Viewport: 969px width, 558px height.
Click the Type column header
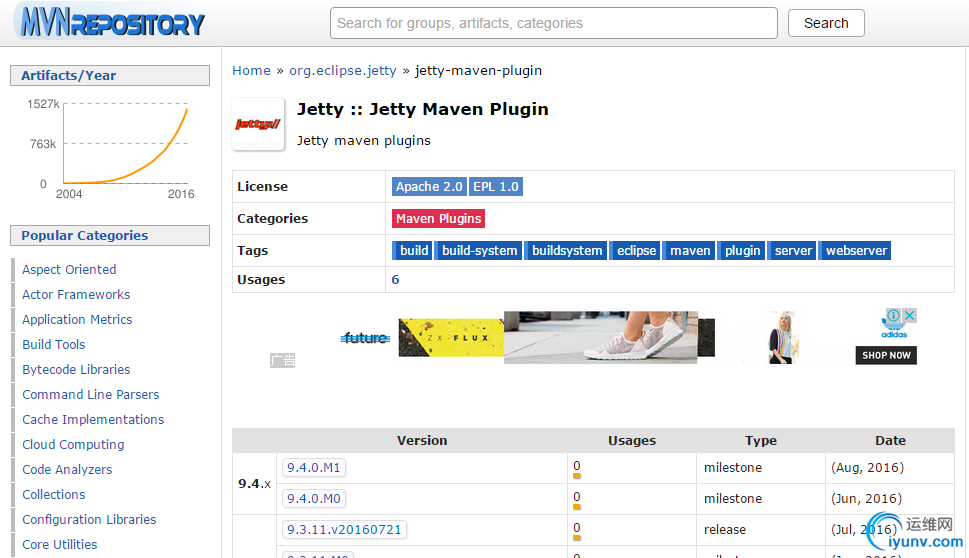pos(761,441)
